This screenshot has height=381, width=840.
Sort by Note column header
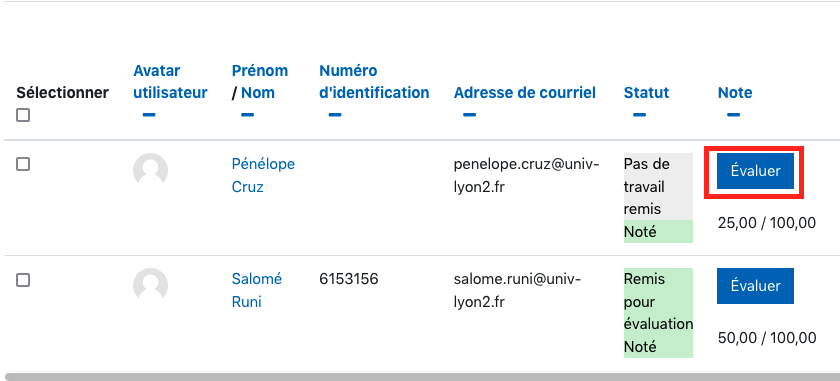[735, 93]
